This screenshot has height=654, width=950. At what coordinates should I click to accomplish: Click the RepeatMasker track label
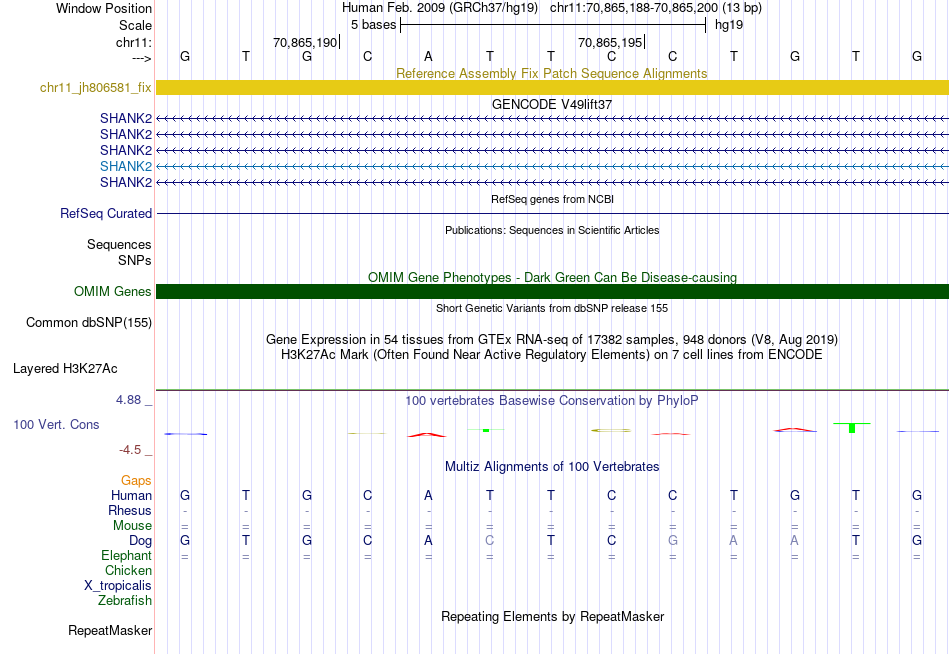pyautogui.click(x=110, y=631)
